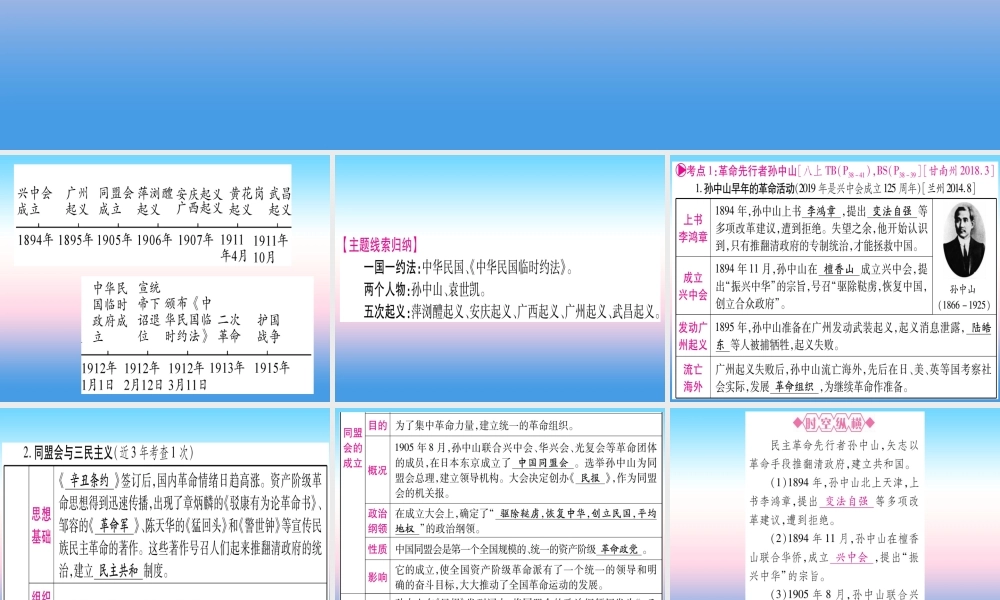Image resolution: width=1000 pixels, height=600 pixels.
Task: Click the 【主题线索归纳】 heading
Action: [379, 245]
